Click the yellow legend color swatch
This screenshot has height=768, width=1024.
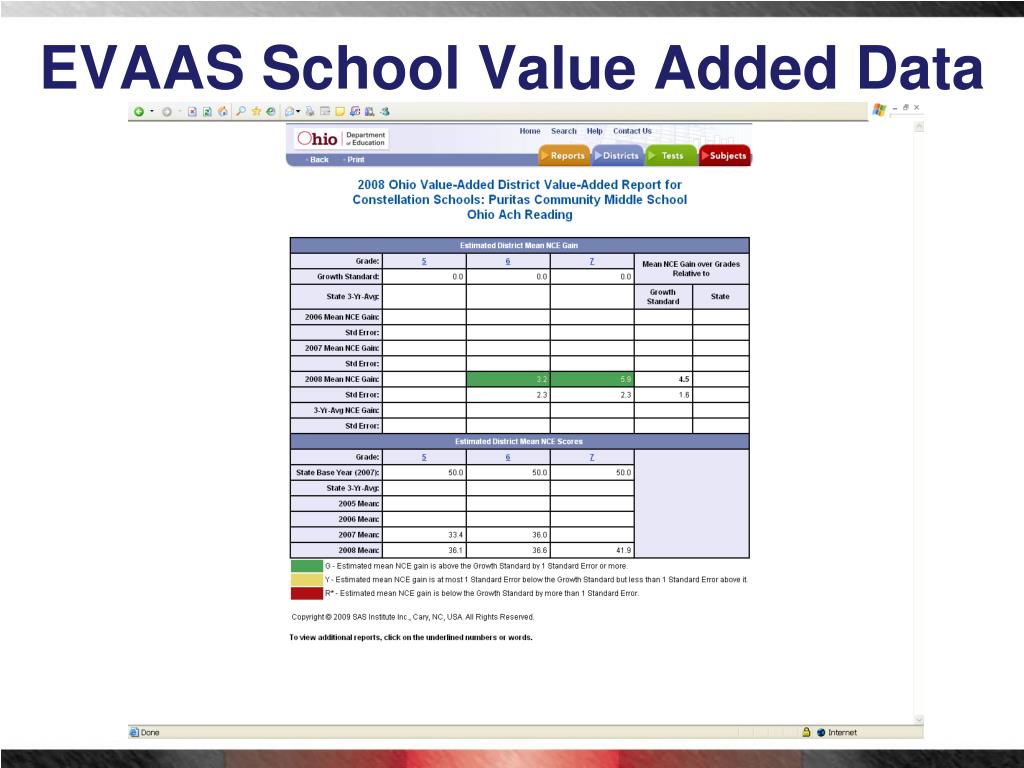click(306, 580)
